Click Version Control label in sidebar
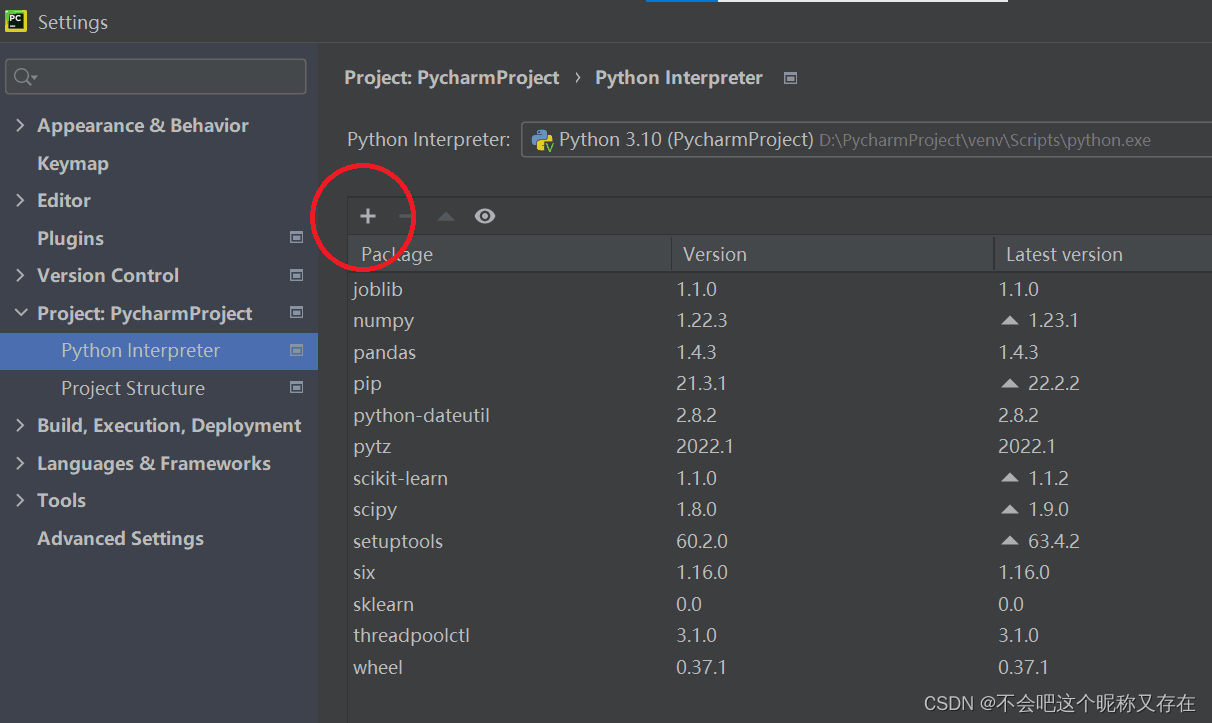 coord(108,275)
